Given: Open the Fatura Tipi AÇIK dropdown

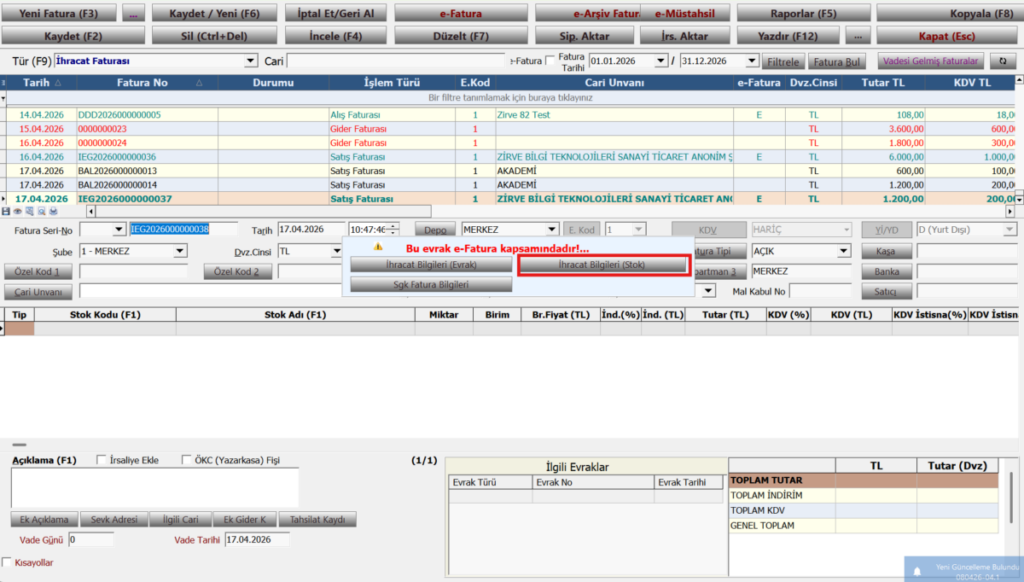Looking at the screenshot, I should [x=844, y=251].
